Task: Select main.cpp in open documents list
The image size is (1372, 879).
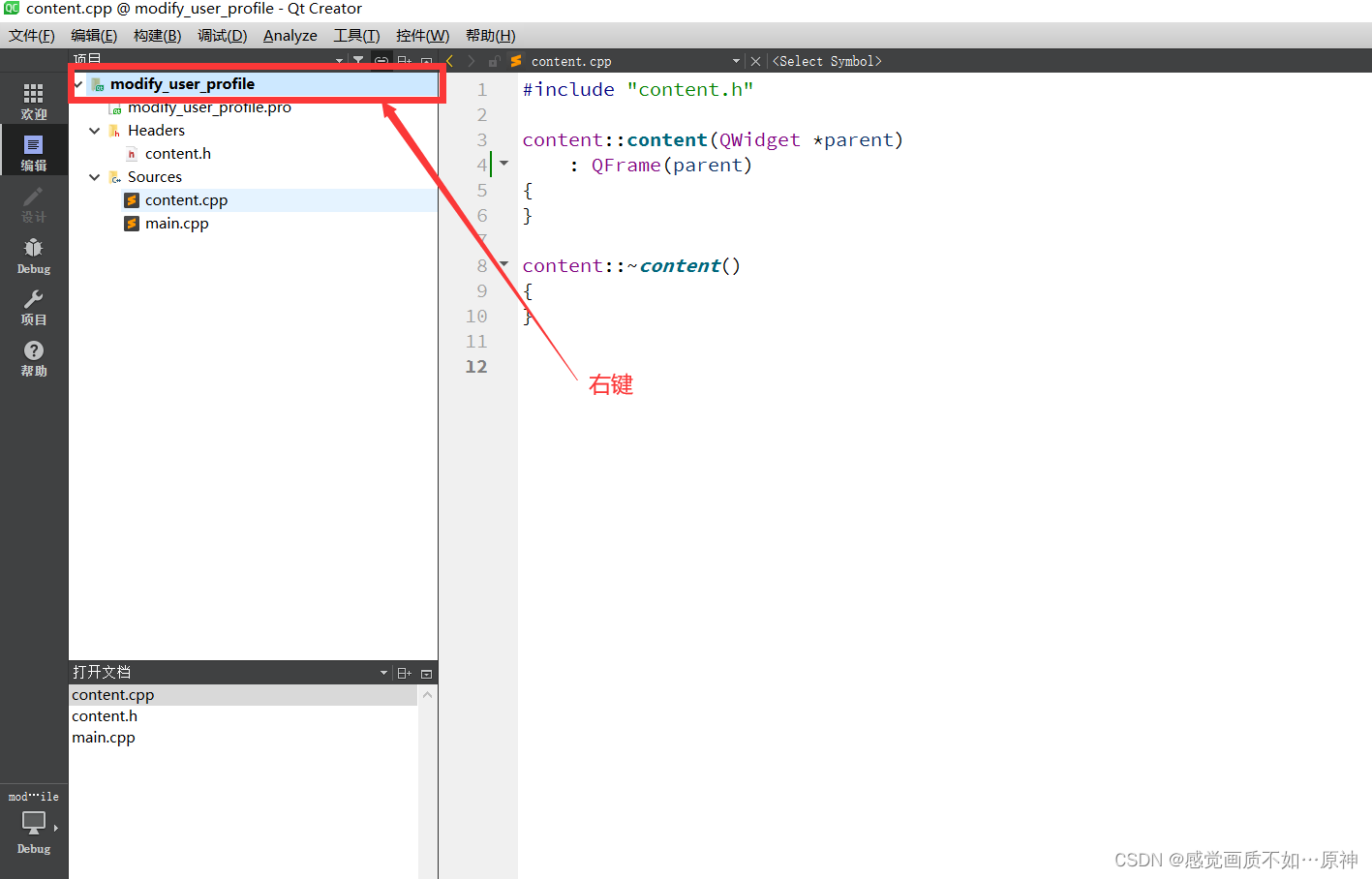Action: [x=244, y=738]
